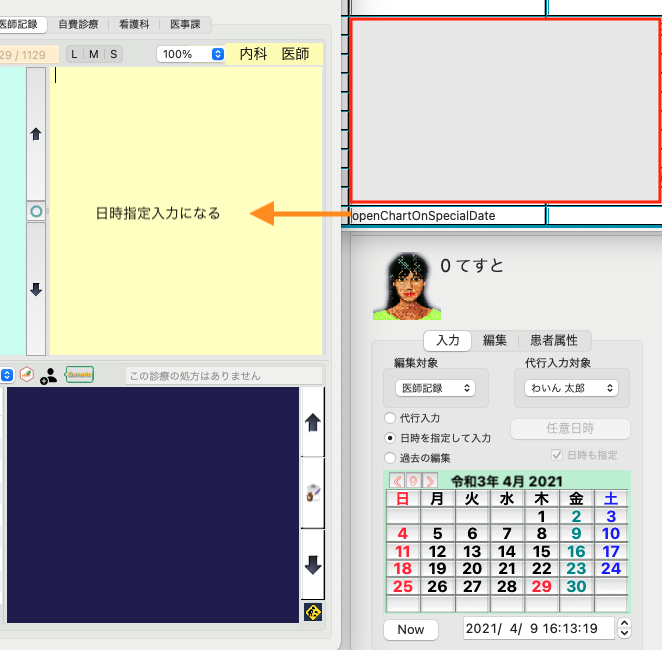The width and height of the screenshot is (662, 650).
Task: Click the date time input field
Action: pos(538,629)
